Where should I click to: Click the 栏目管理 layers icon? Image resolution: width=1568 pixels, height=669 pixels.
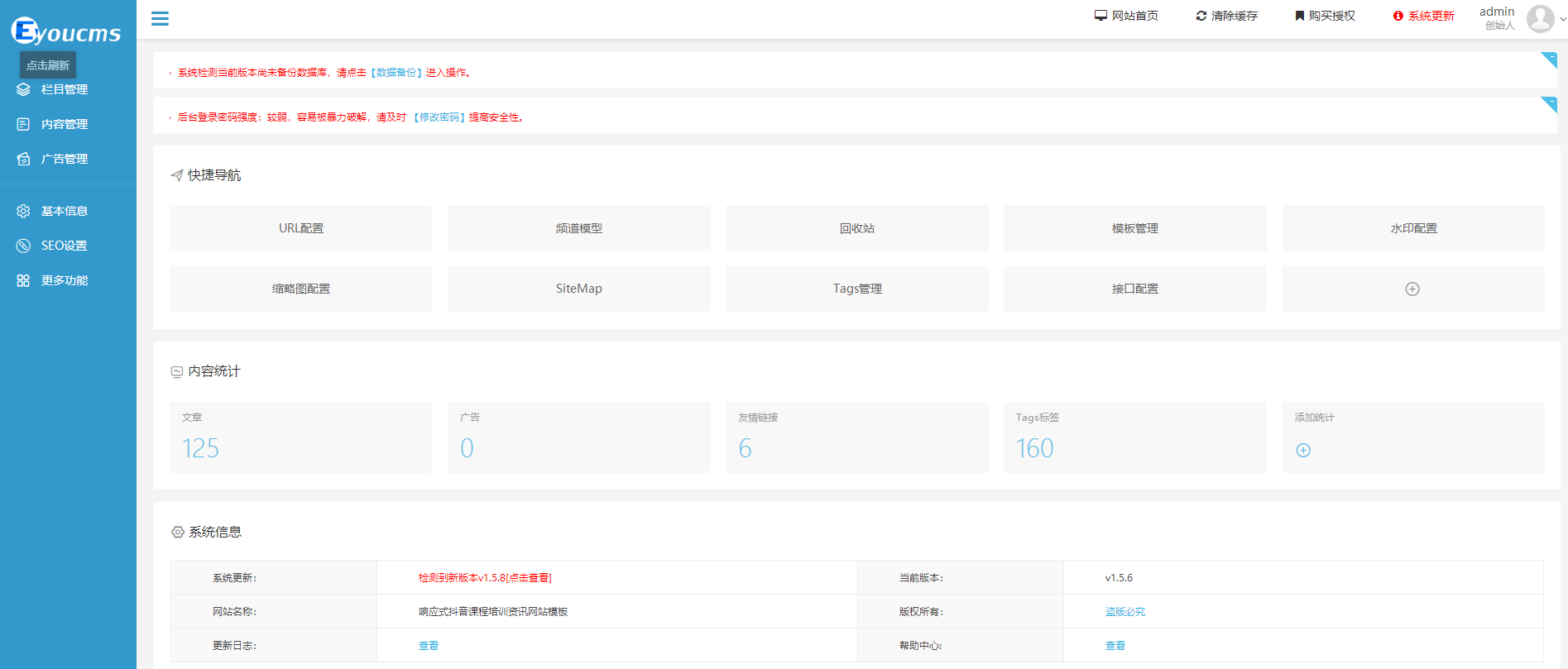pos(23,89)
